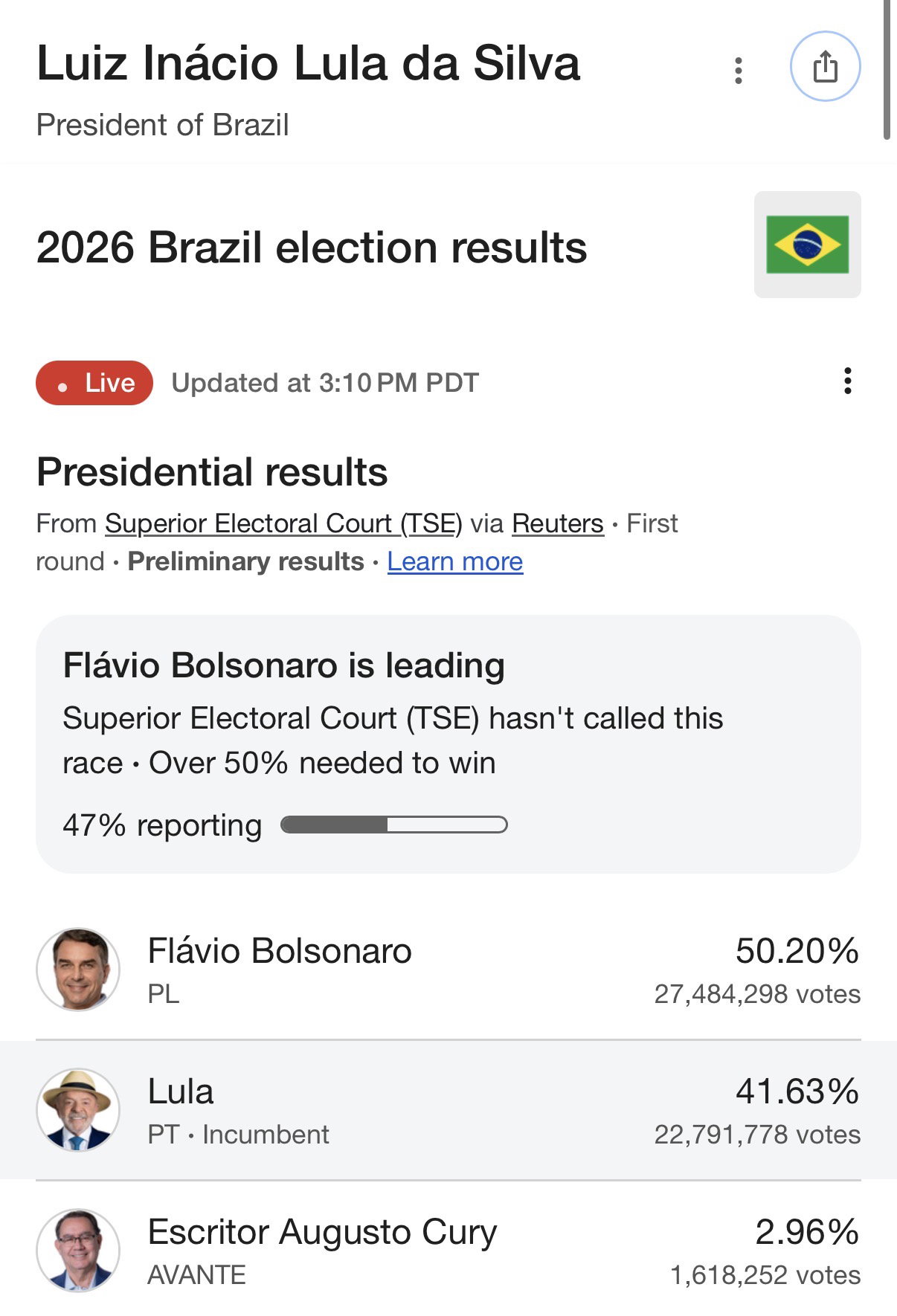This screenshot has height=1316, width=897.
Task: Tap the share icon button
Action: click(825, 66)
